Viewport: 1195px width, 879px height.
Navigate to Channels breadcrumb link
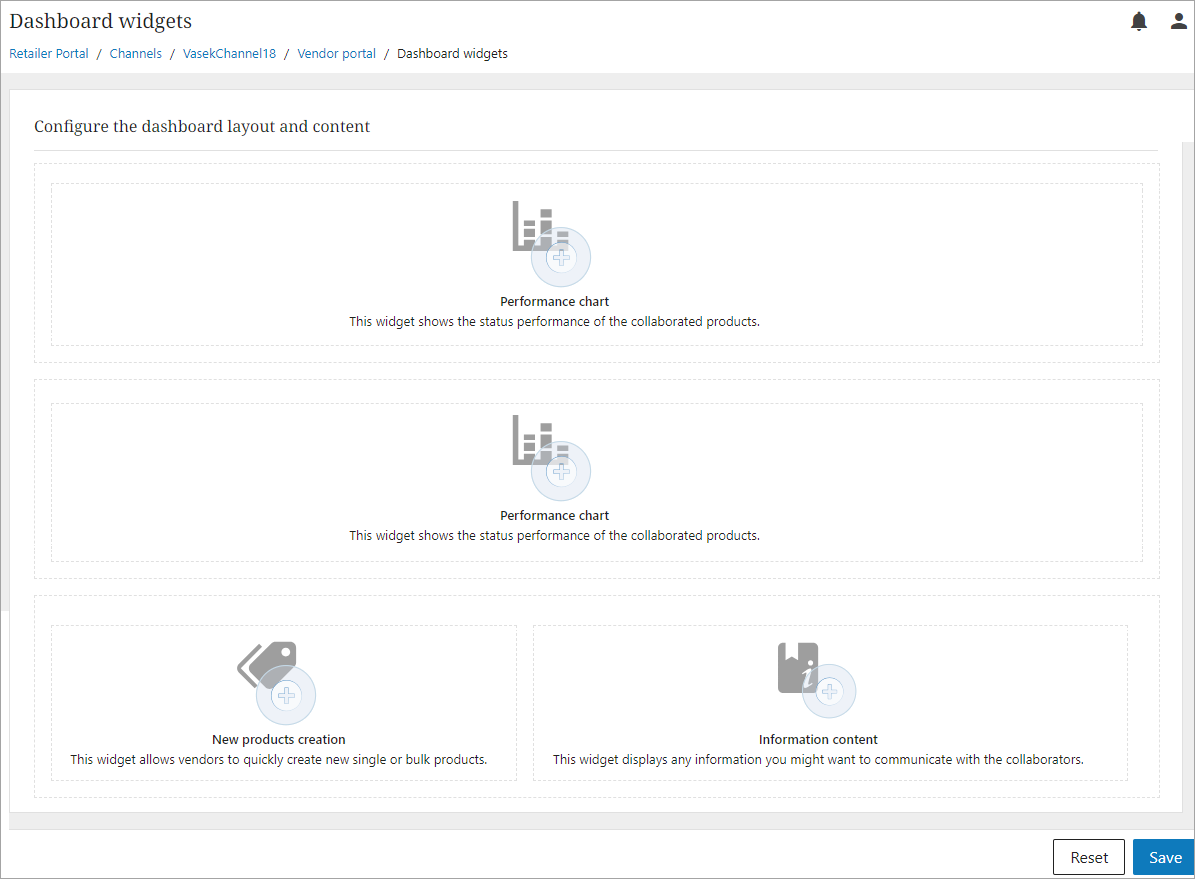pos(135,54)
